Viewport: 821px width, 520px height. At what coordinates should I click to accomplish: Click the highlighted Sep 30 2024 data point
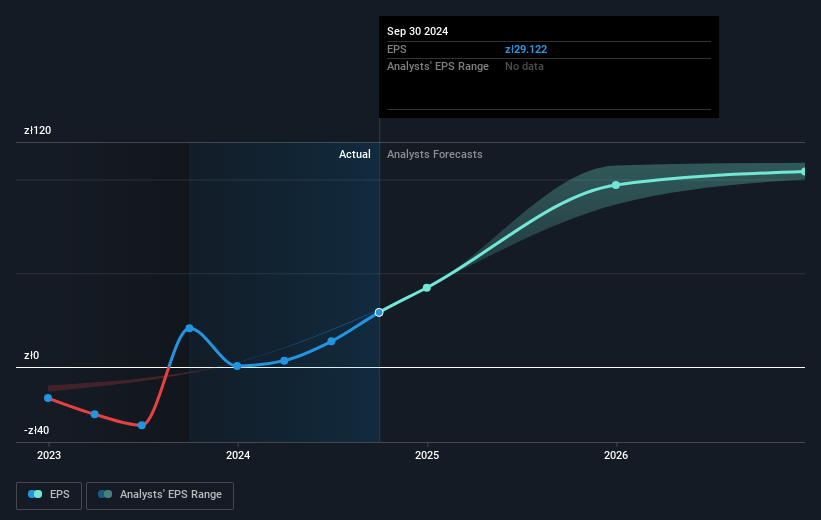[x=379, y=313]
